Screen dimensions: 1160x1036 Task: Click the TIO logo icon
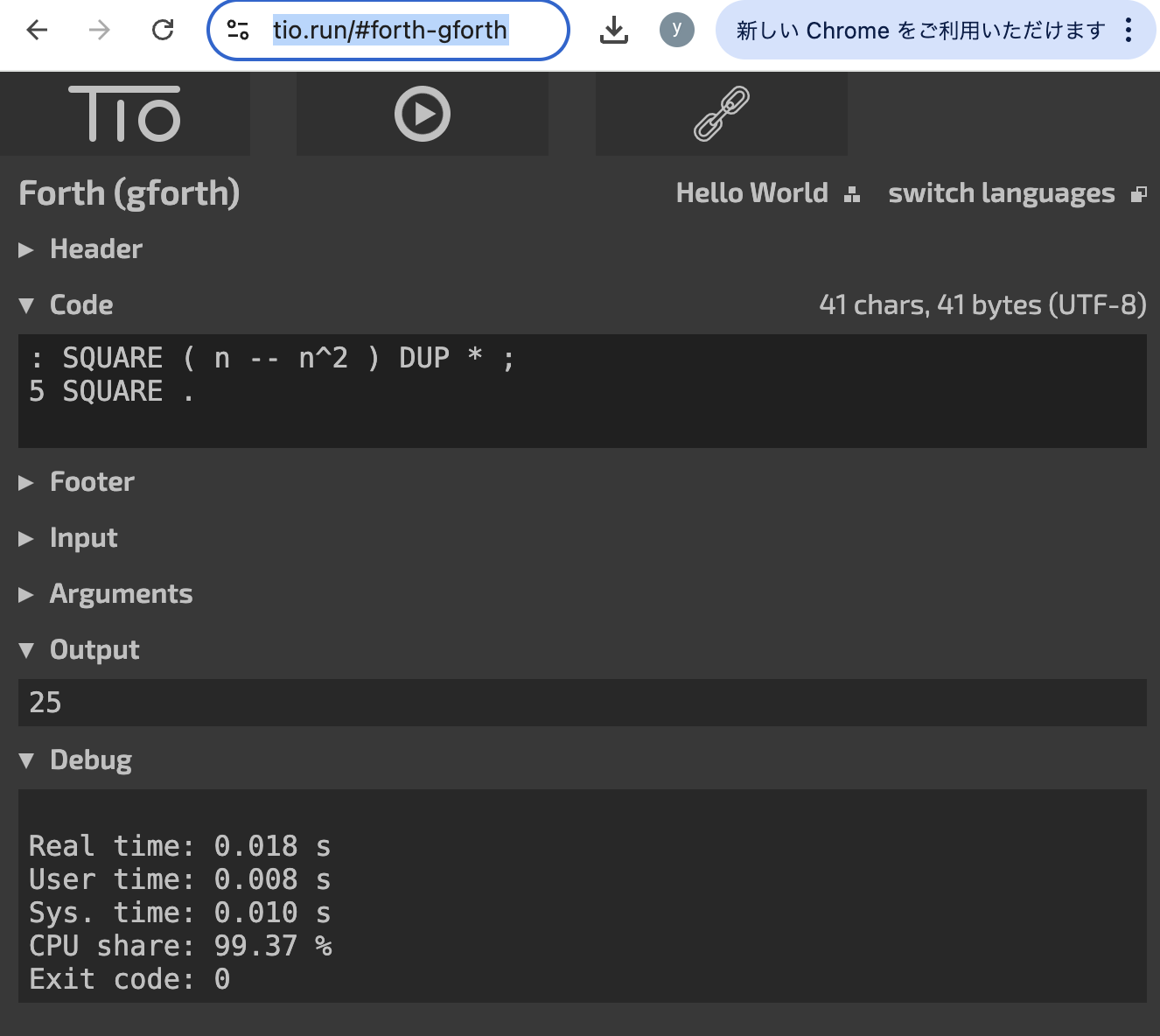pyautogui.click(x=125, y=114)
